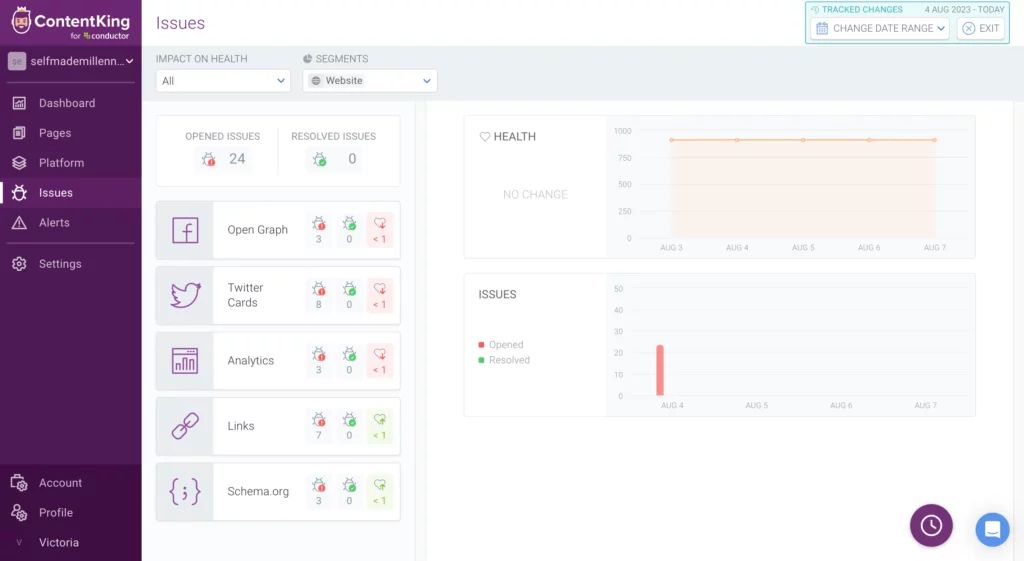Screen dimensions: 1024x561
Task: Expand the Impact on Health dropdown
Action: pos(223,81)
